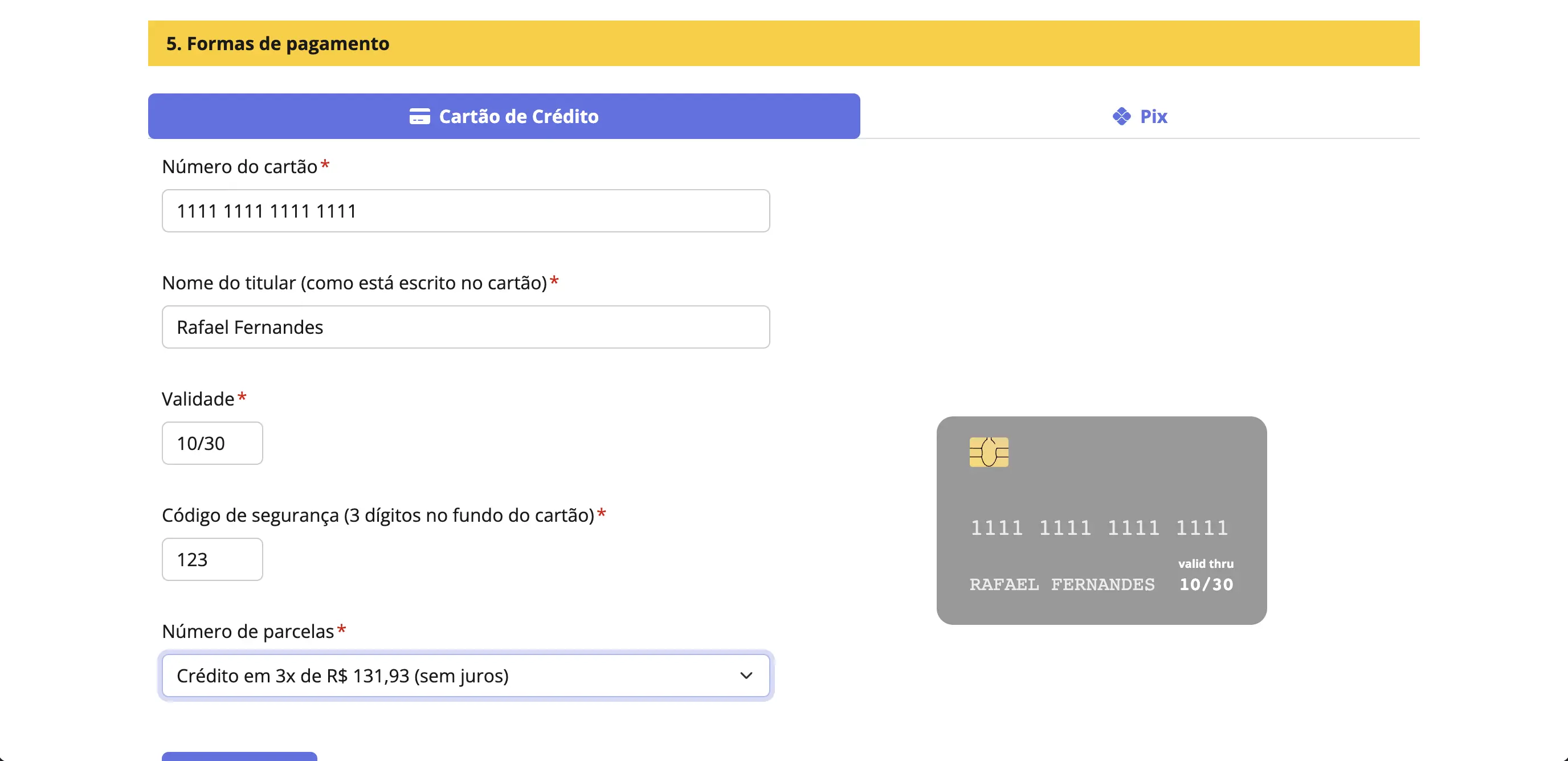Click the red asterisk next to Validade
The width and height of the screenshot is (1568, 761).
242,397
